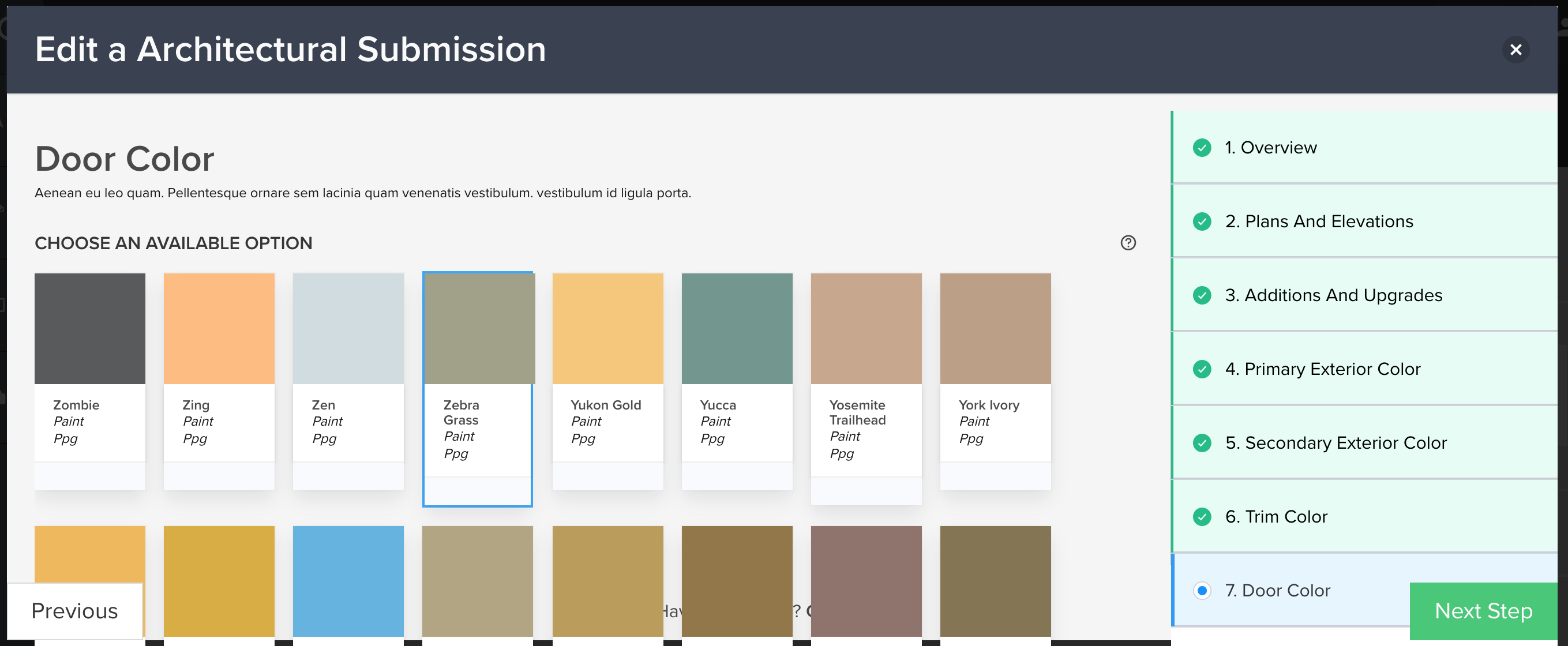Image resolution: width=1568 pixels, height=646 pixels.
Task: Close the Edit Architectural Submission dialog
Action: click(1515, 50)
